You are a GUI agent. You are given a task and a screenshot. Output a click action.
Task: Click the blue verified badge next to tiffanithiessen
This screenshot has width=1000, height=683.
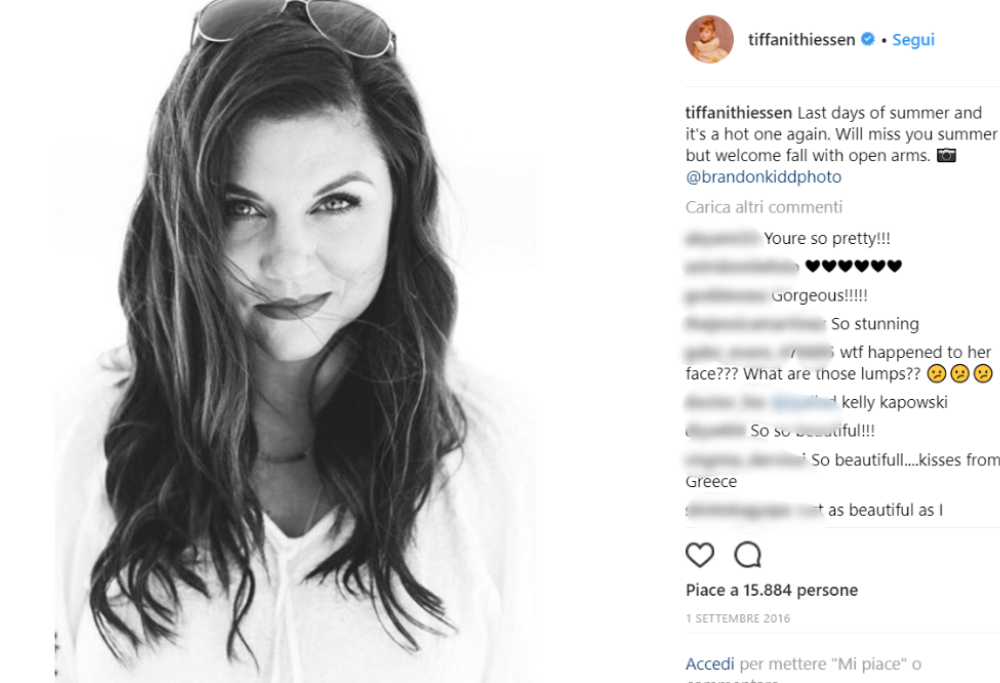[867, 39]
